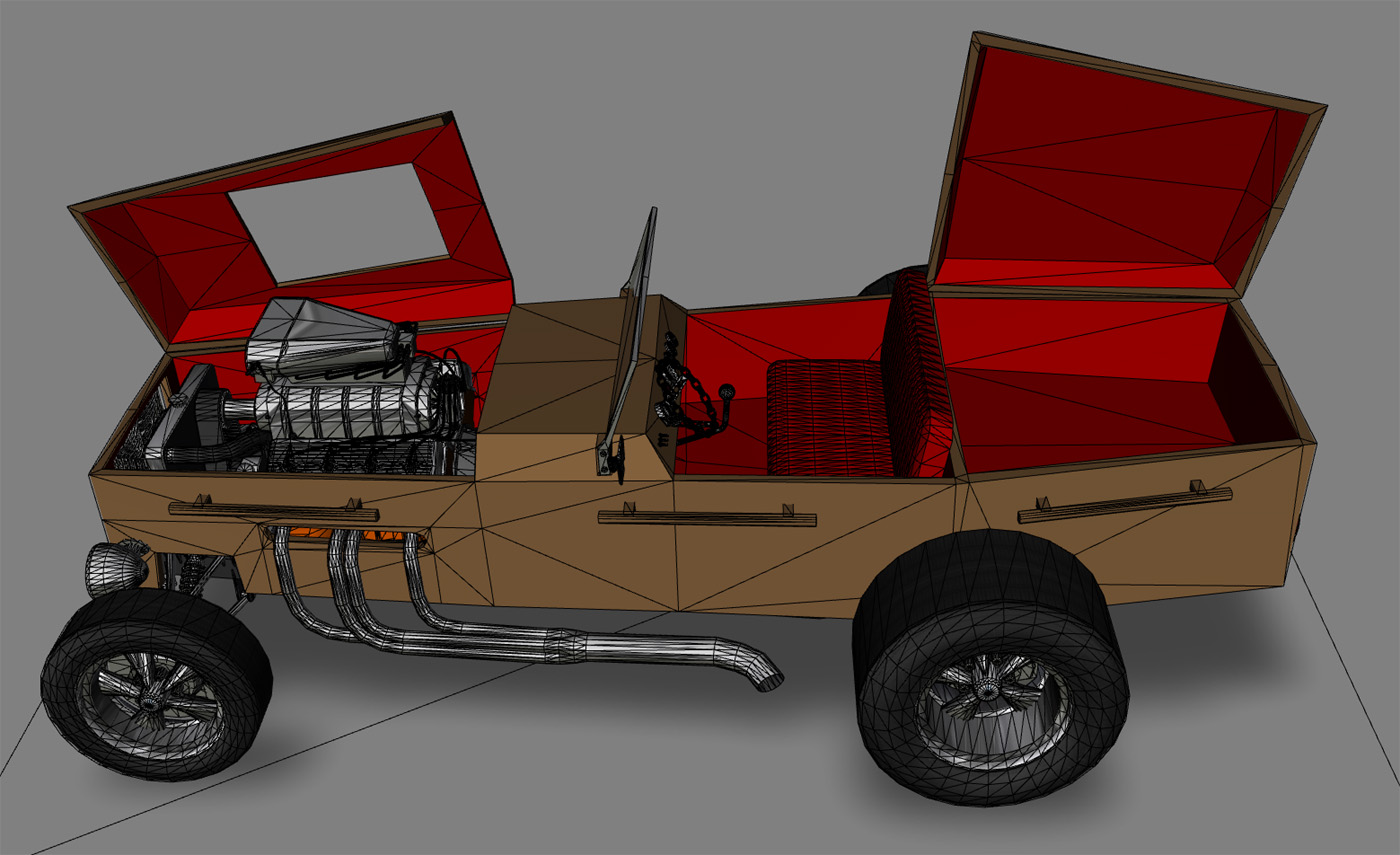Select the middle side carrying handle
The height and width of the screenshot is (855, 1400).
pos(706,517)
